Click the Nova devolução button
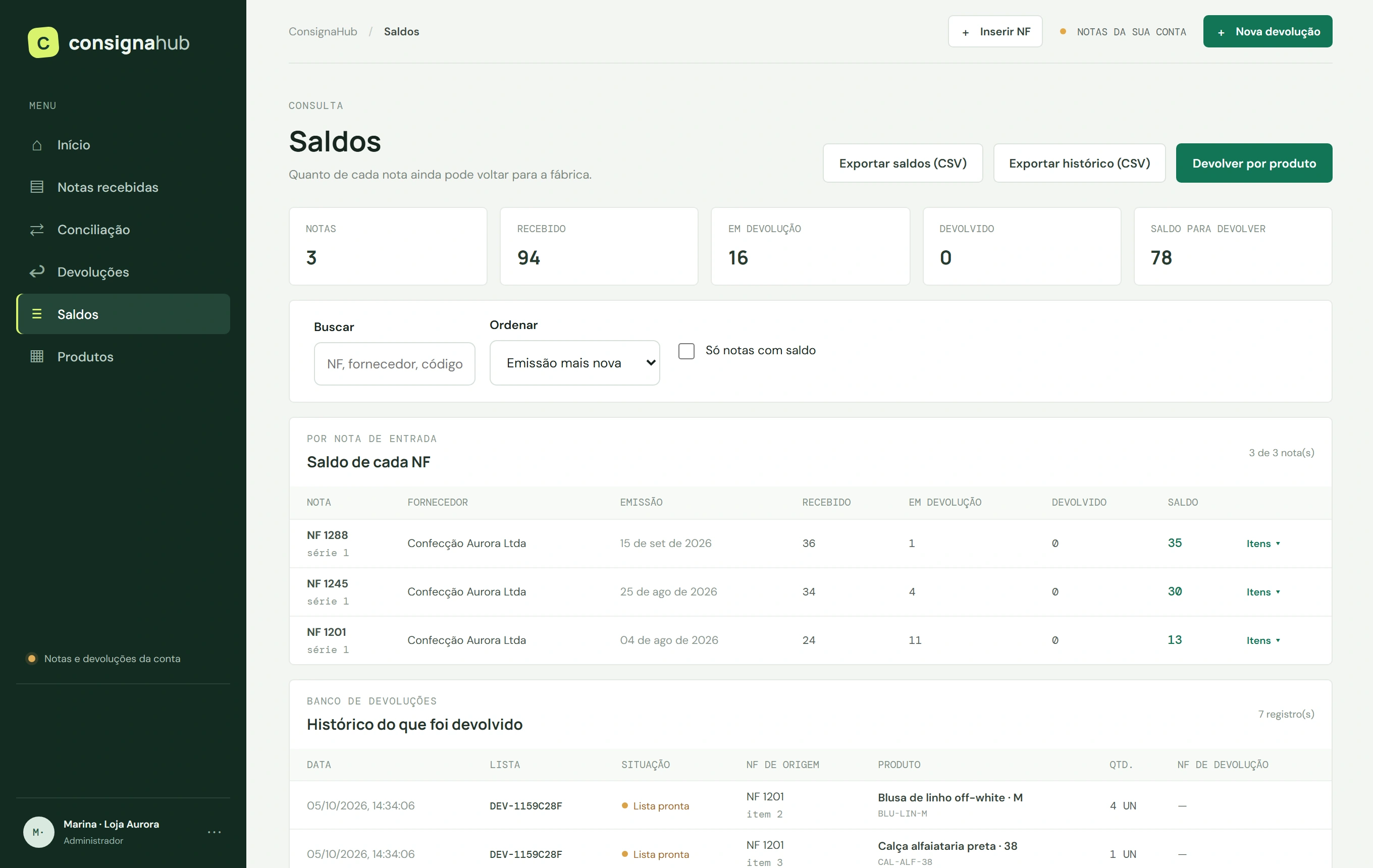Screen dimensions: 1373x868 tap(1268, 31)
